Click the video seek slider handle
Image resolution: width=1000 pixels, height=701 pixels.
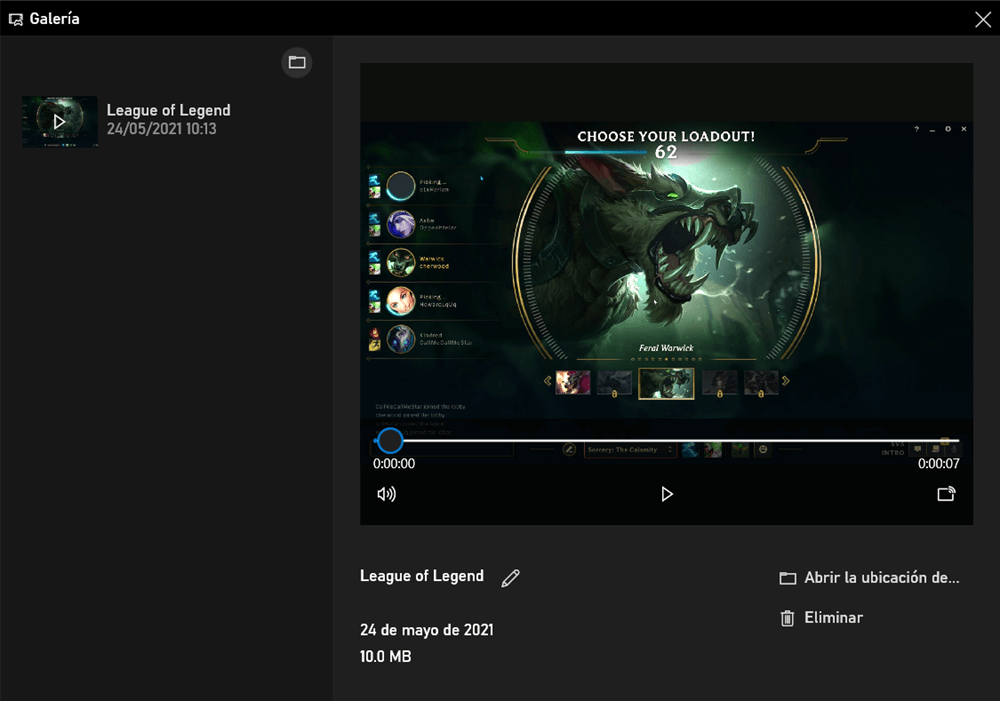(390, 440)
